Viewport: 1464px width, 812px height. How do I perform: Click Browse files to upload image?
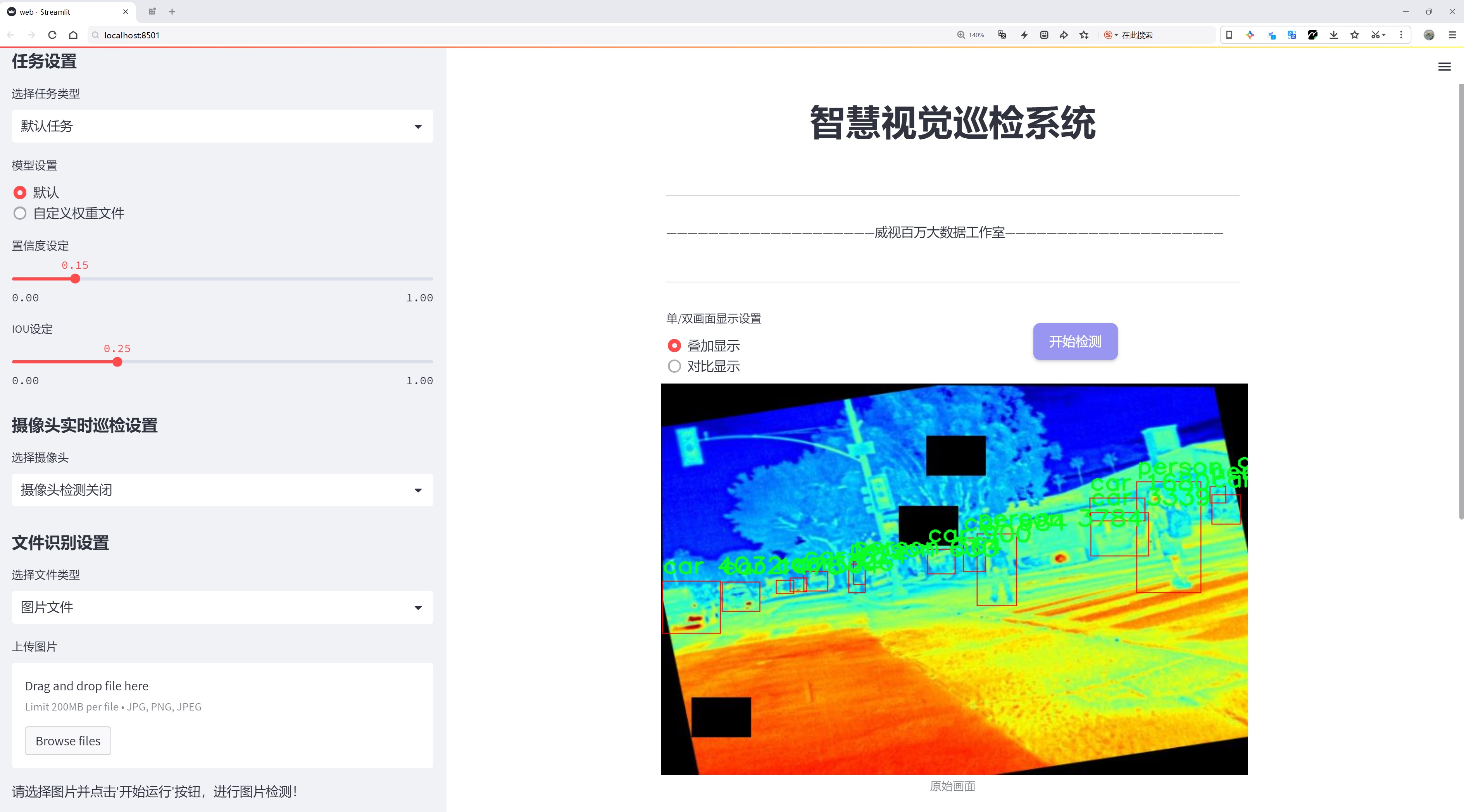click(x=67, y=740)
